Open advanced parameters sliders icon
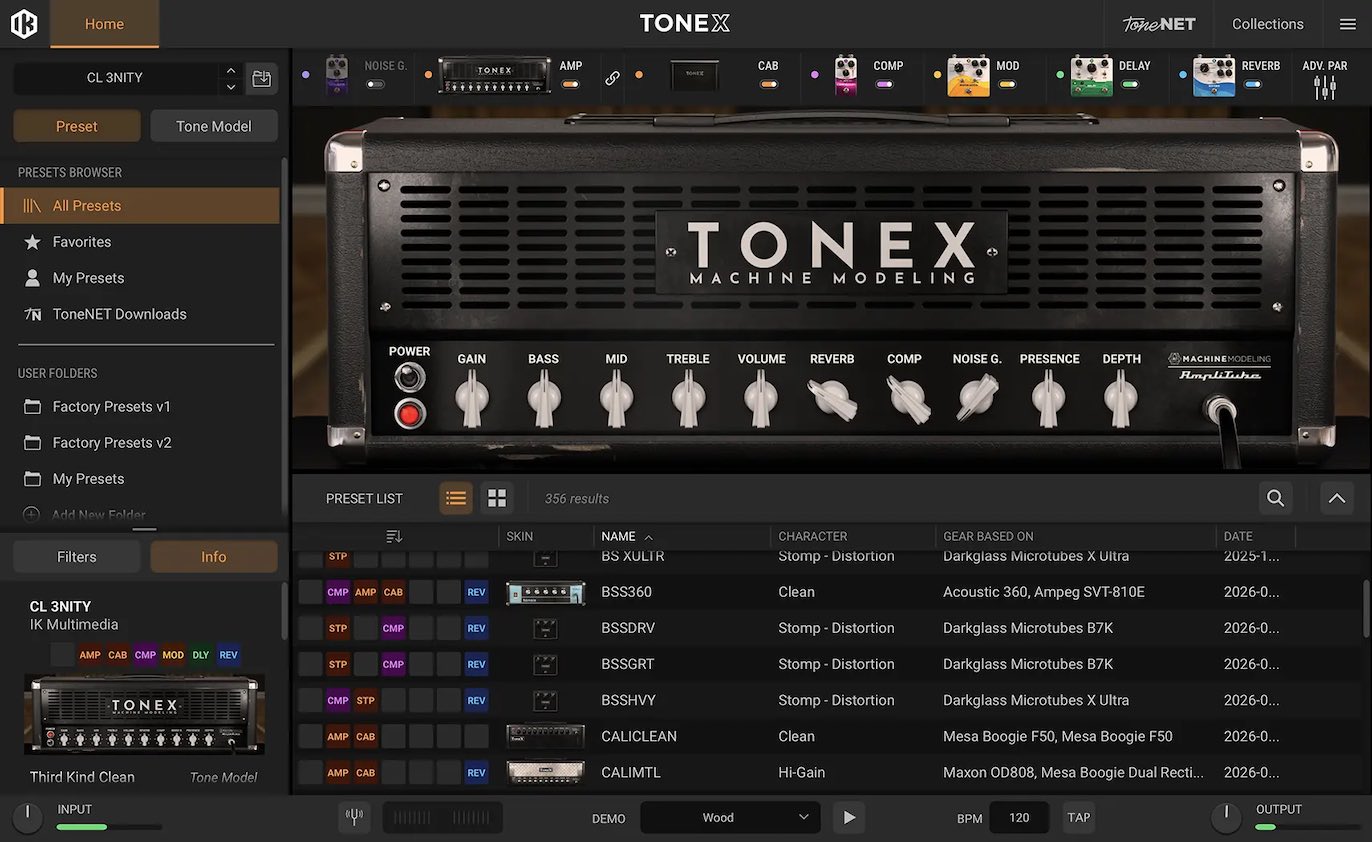The width and height of the screenshot is (1372, 842). (1325, 88)
